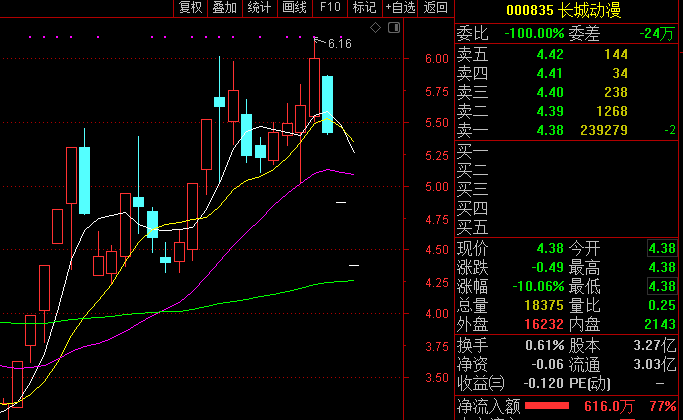Click the 复权 toolbar button

tap(191, 8)
